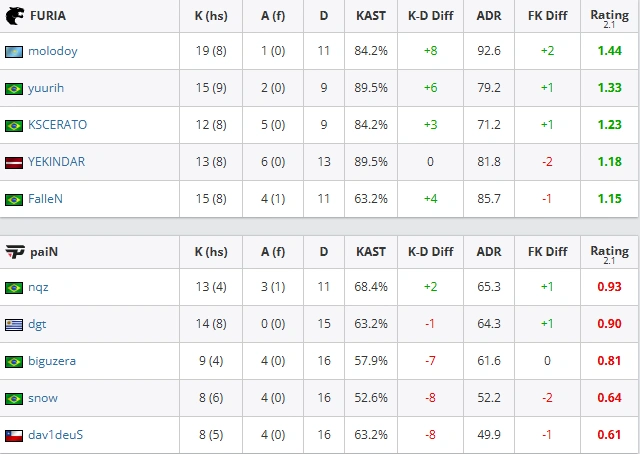Click the ADR header in the paiN table
Viewport: 640px width, 454px height.
click(489, 252)
